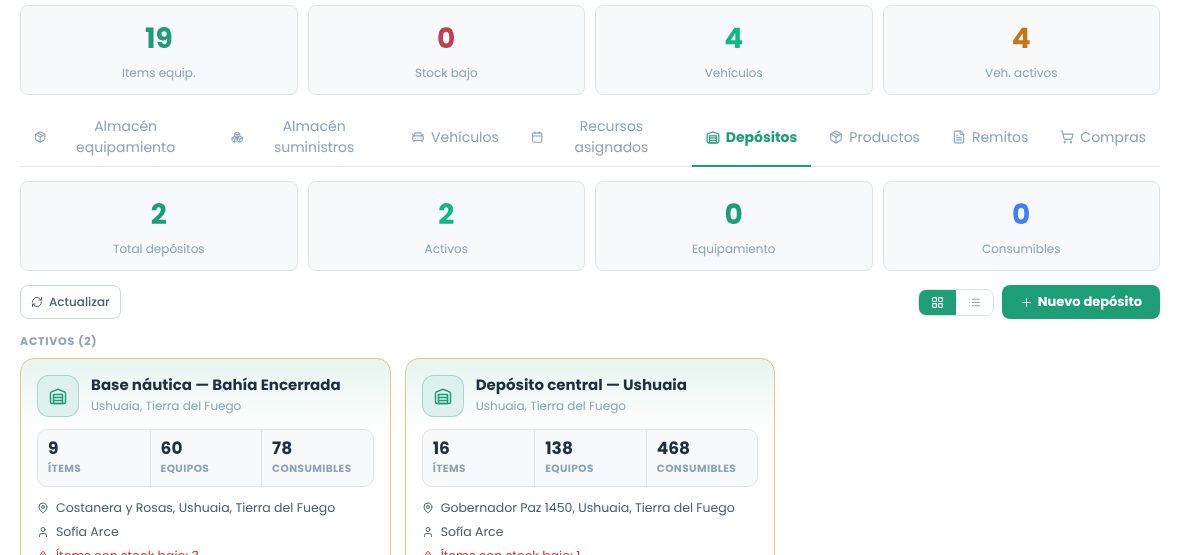Open the Recursos asignados tab
Image resolution: width=1180 pixels, height=555 pixels.
[597, 137]
